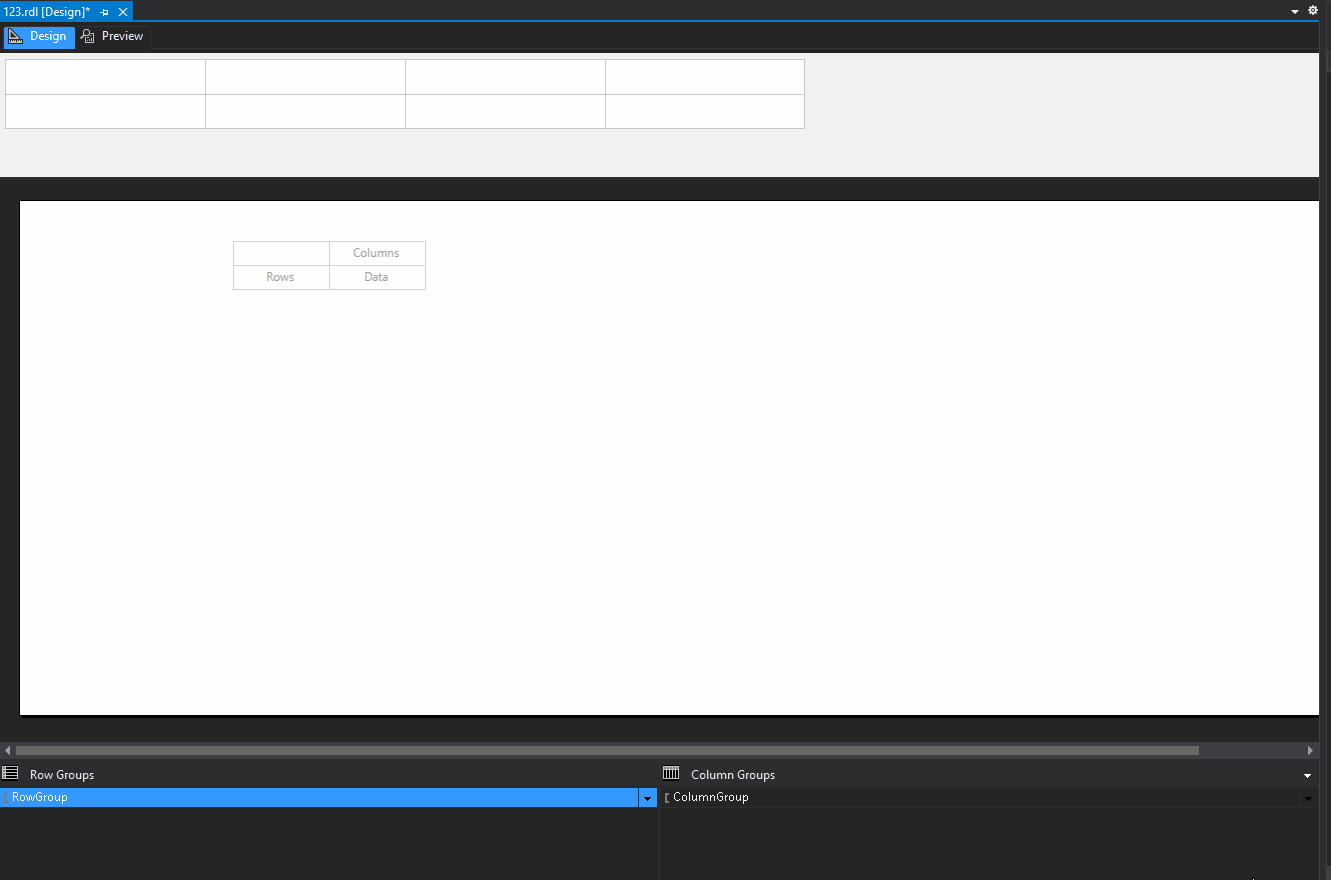Pin the 123.rdl document tab
1331x880 pixels.
coord(105,12)
